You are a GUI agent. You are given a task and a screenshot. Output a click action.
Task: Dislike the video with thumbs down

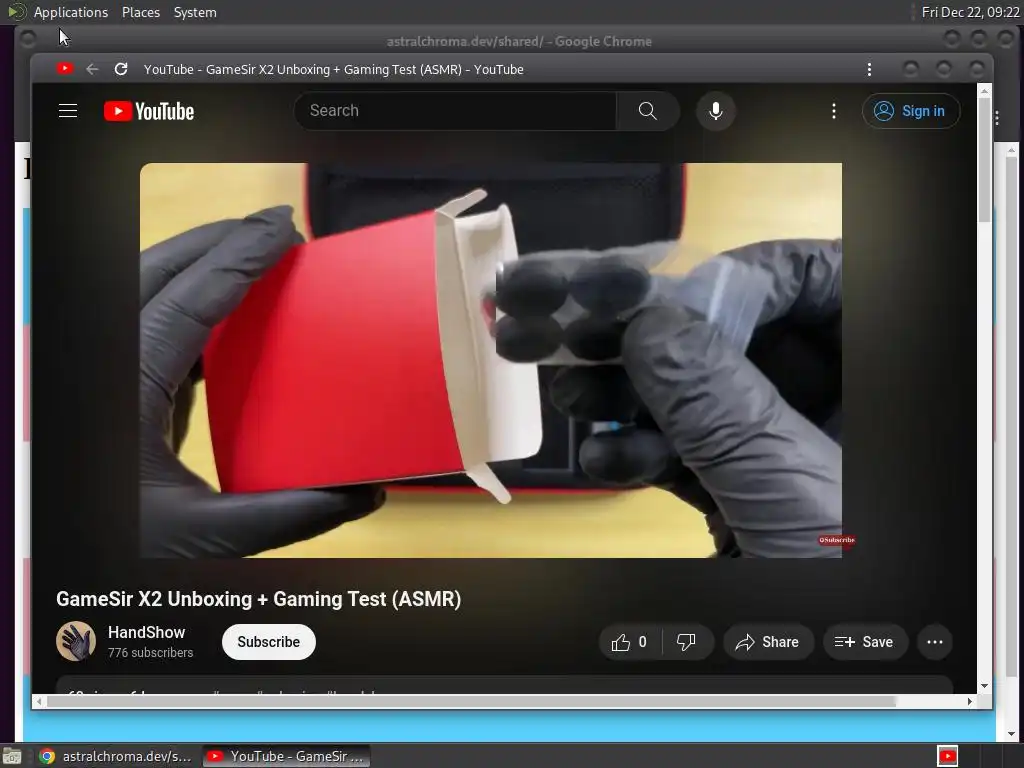pyautogui.click(x=686, y=642)
